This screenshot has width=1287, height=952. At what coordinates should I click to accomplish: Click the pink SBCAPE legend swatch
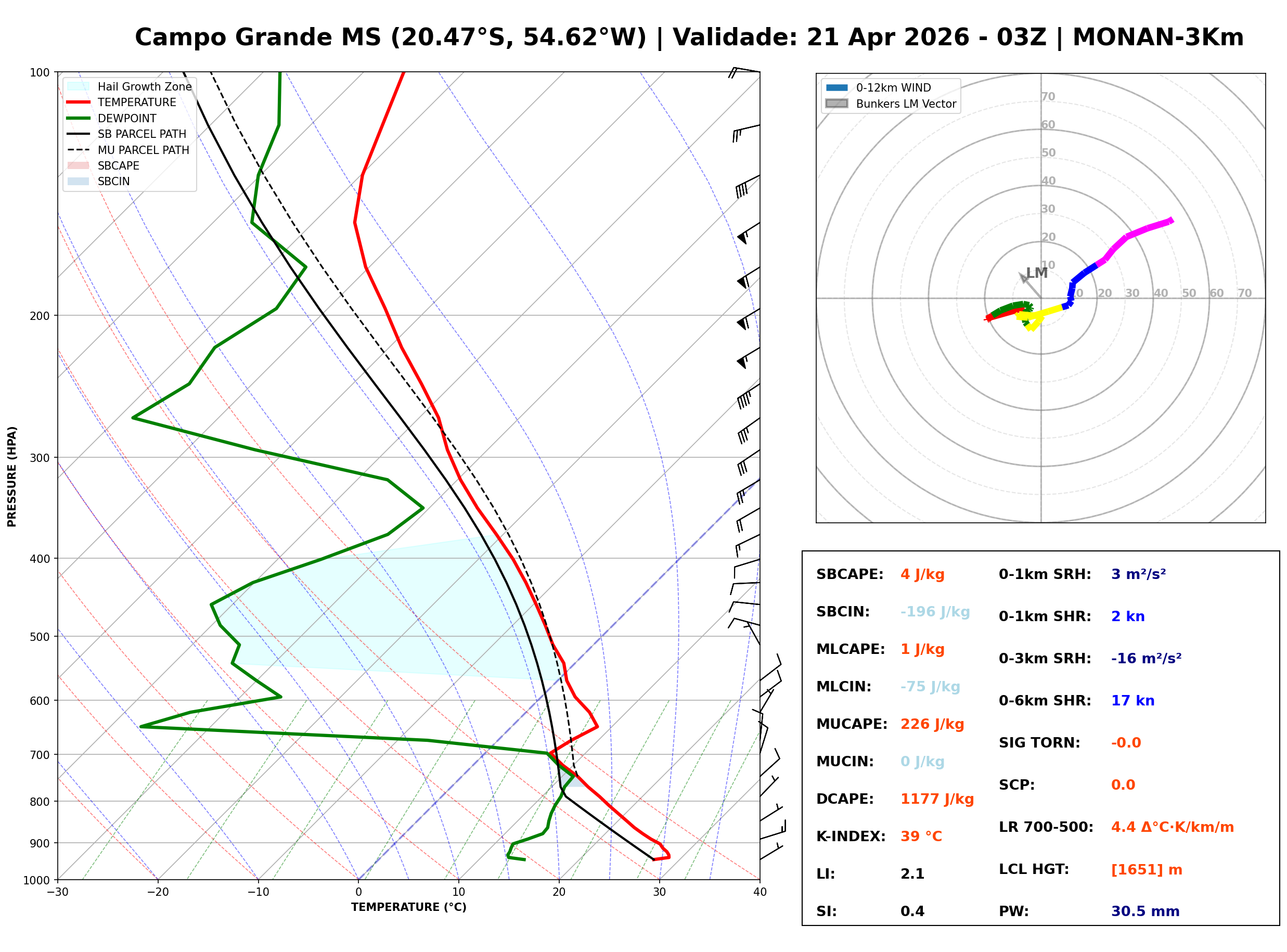[x=79, y=165]
